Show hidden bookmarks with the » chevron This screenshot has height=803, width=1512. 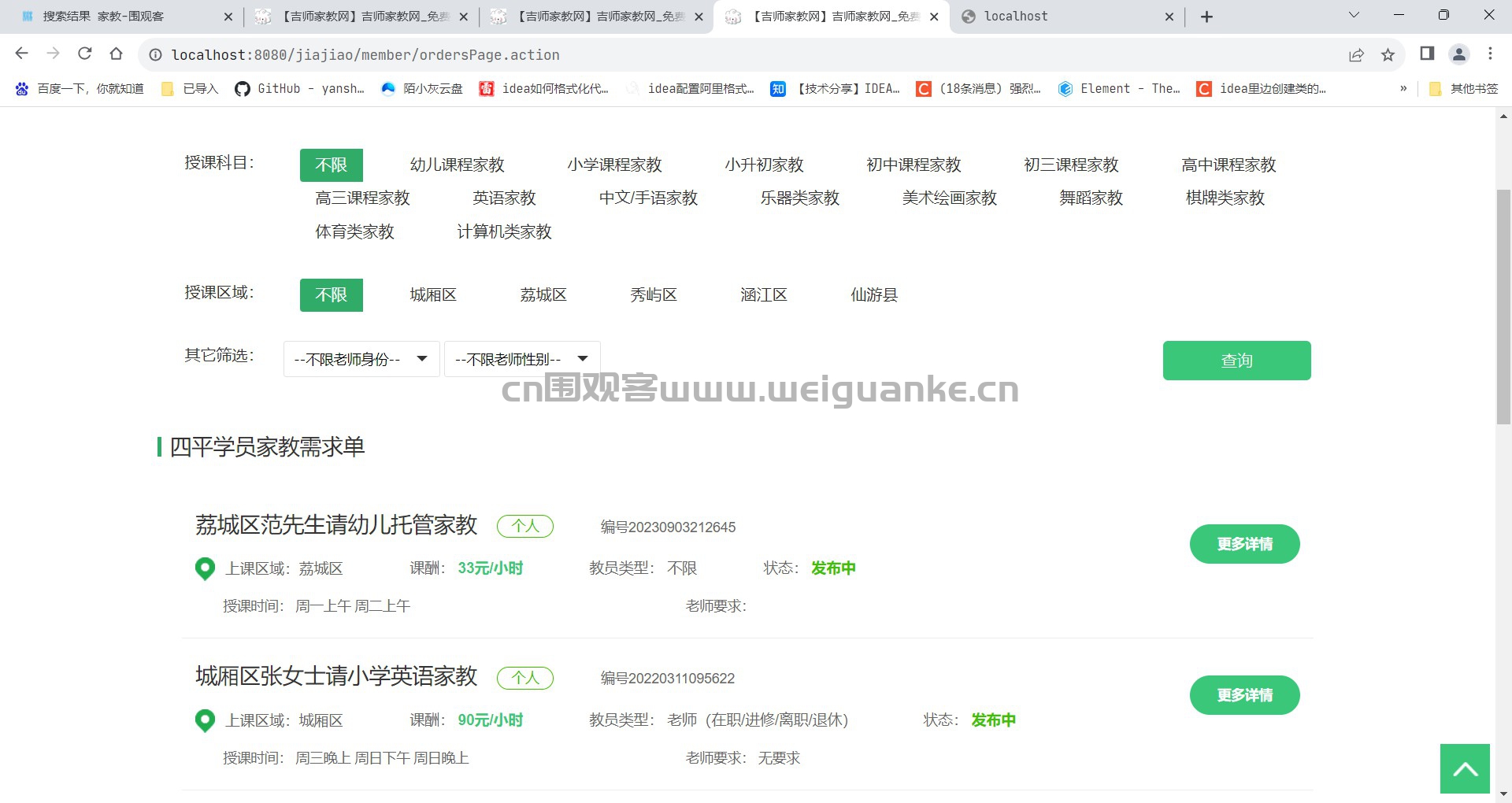pyautogui.click(x=1403, y=88)
